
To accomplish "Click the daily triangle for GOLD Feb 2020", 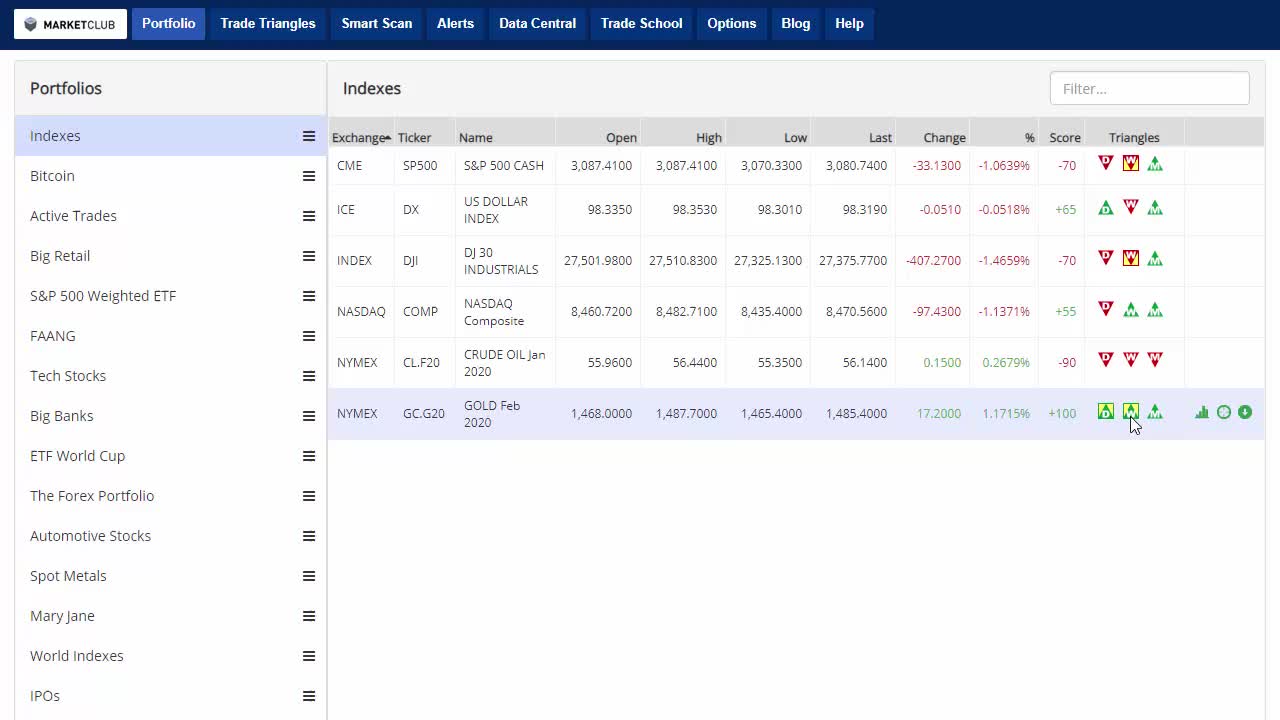I will point(1105,411).
